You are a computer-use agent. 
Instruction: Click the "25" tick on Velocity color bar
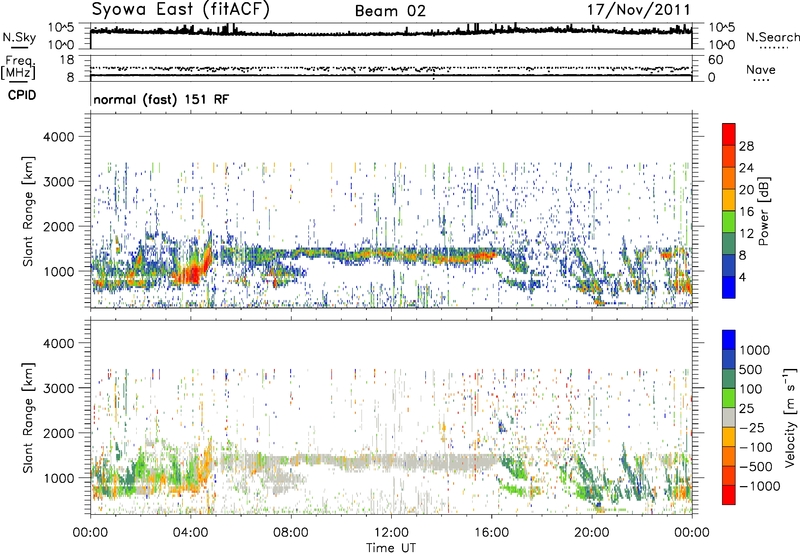pos(746,408)
